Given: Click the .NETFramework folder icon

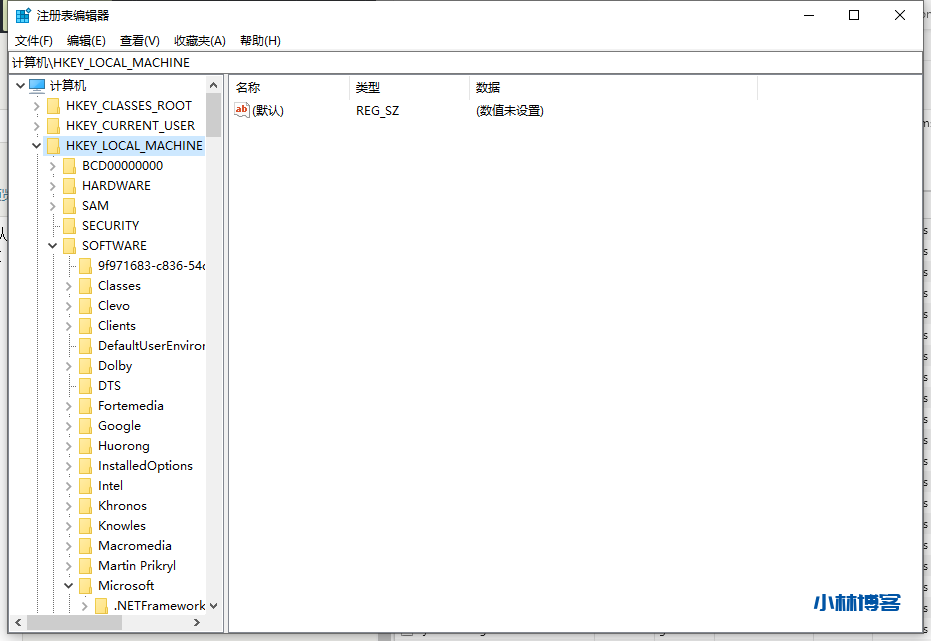Looking at the screenshot, I should 101,606.
